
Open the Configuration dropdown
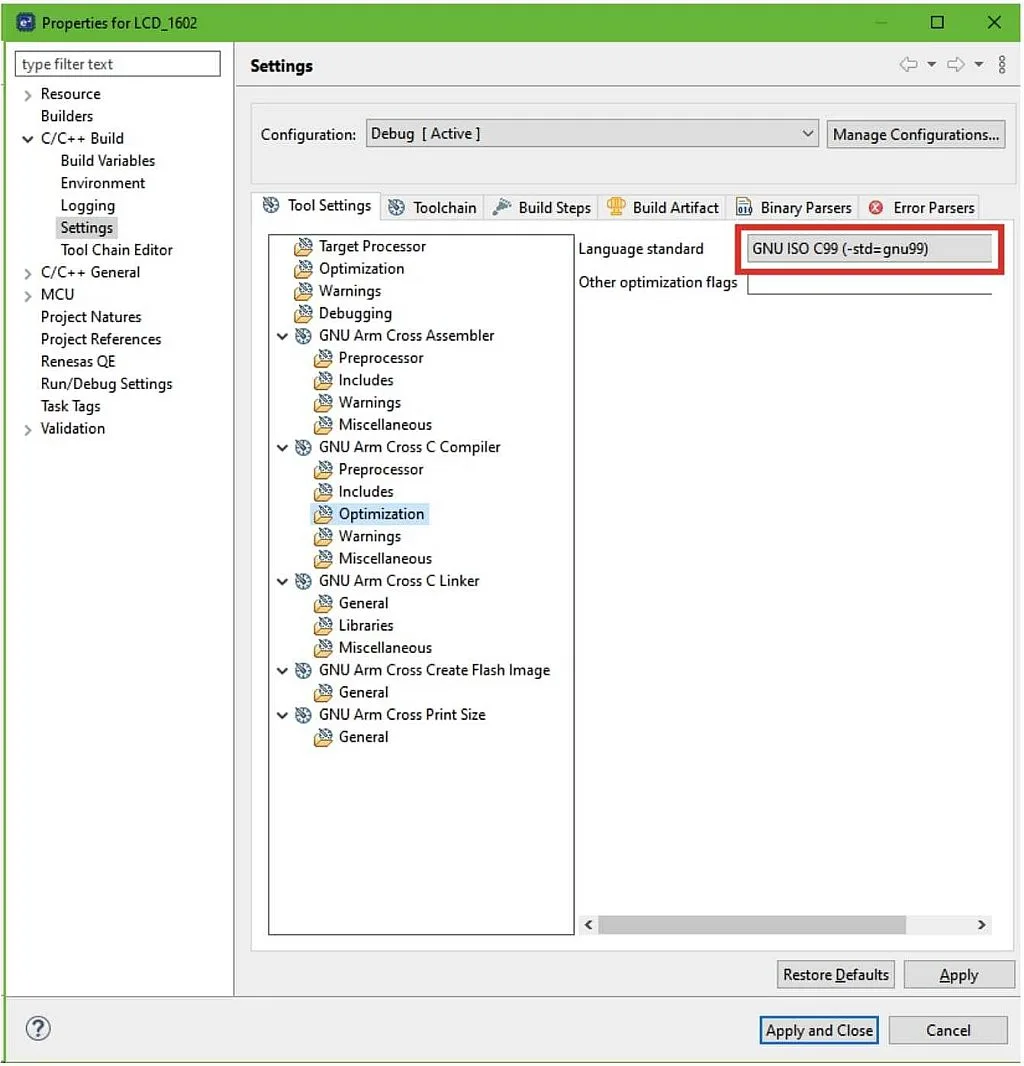pyautogui.click(x=807, y=133)
